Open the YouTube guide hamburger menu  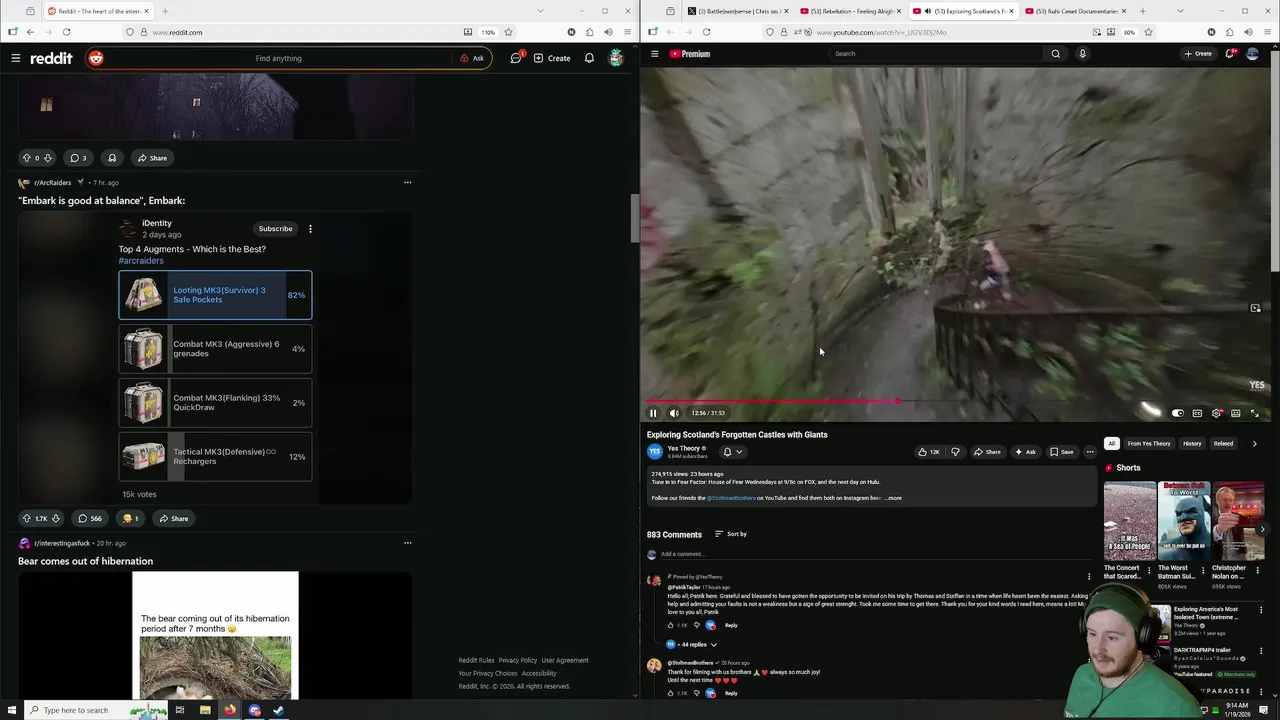[x=654, y=54]
